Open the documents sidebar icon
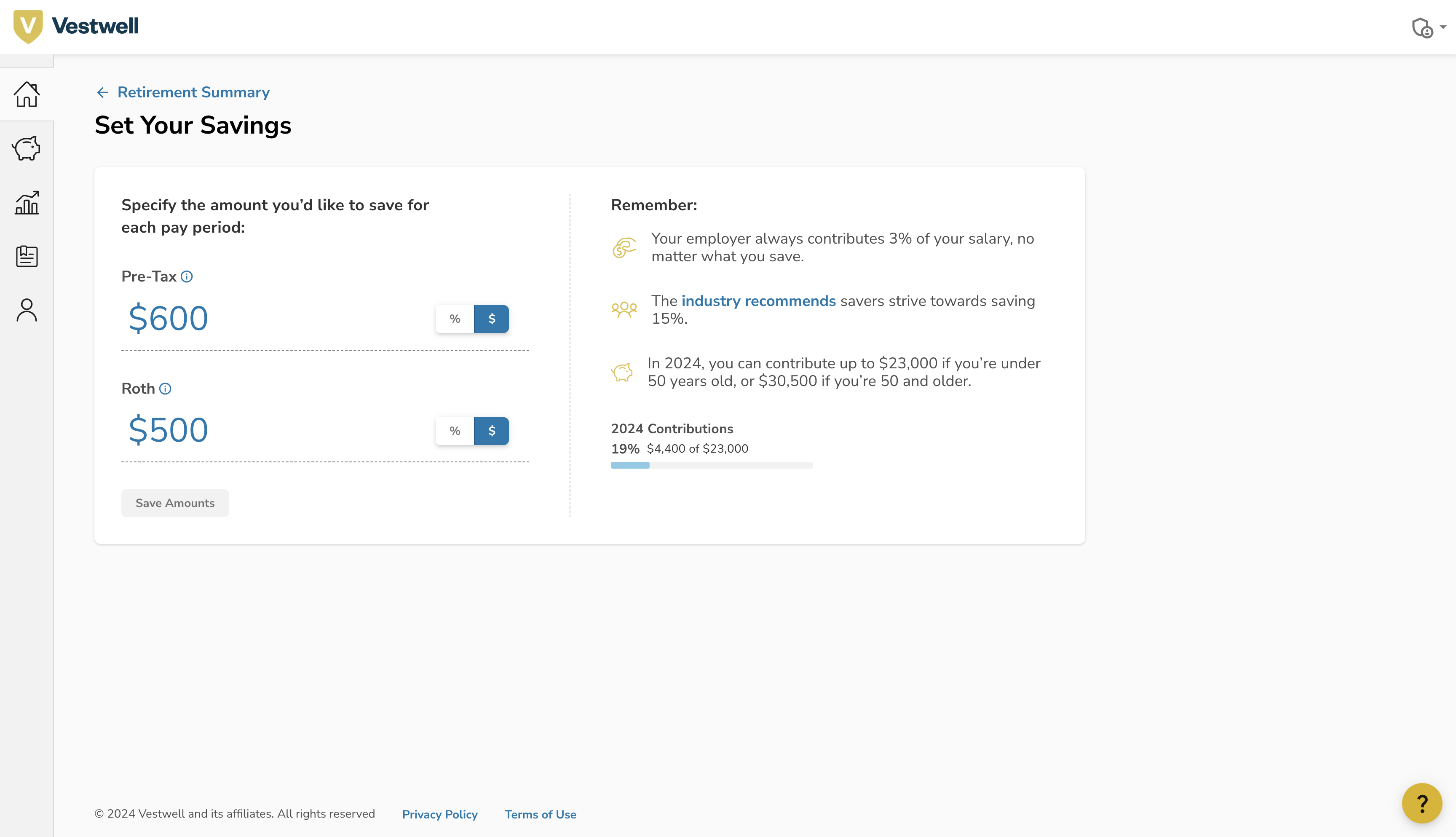The width and height of the screenshot is (1456, 837). (x=27, y=256)
